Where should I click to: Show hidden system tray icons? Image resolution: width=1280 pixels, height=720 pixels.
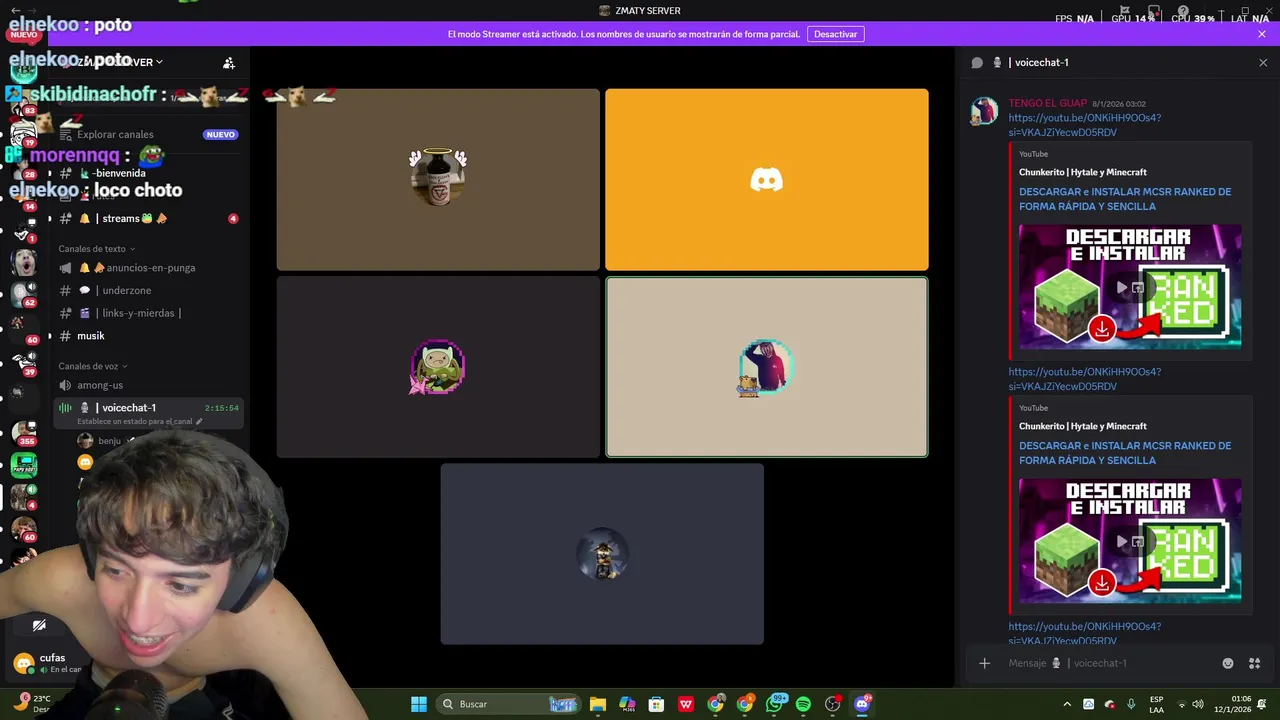pyautogui.click(x=1067, y=704)
